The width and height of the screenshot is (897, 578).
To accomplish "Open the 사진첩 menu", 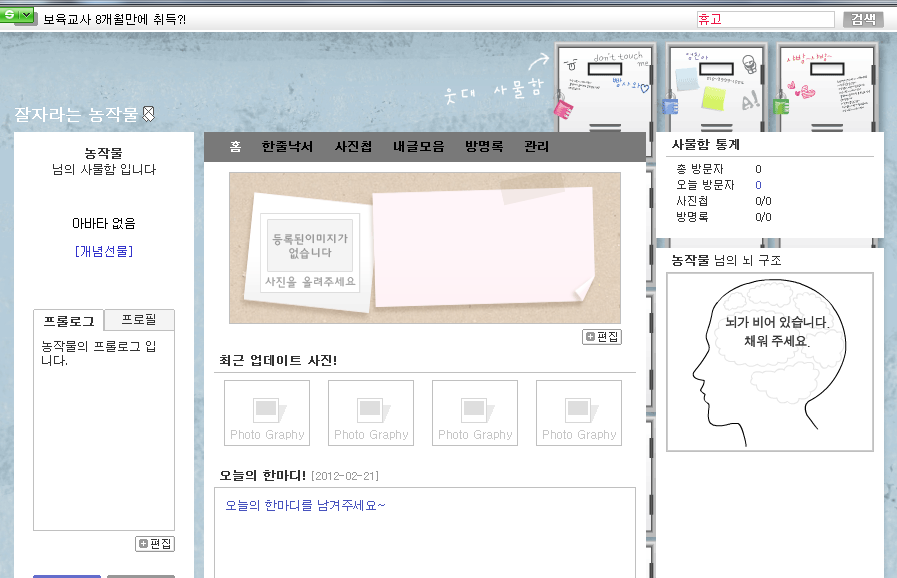I will 353,147.
